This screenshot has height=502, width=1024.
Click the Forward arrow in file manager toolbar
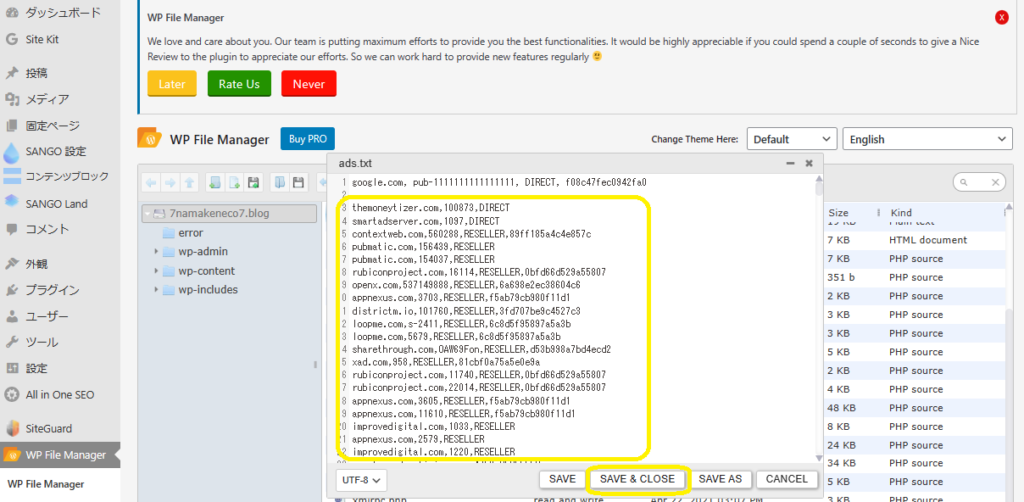click(170, 183)
